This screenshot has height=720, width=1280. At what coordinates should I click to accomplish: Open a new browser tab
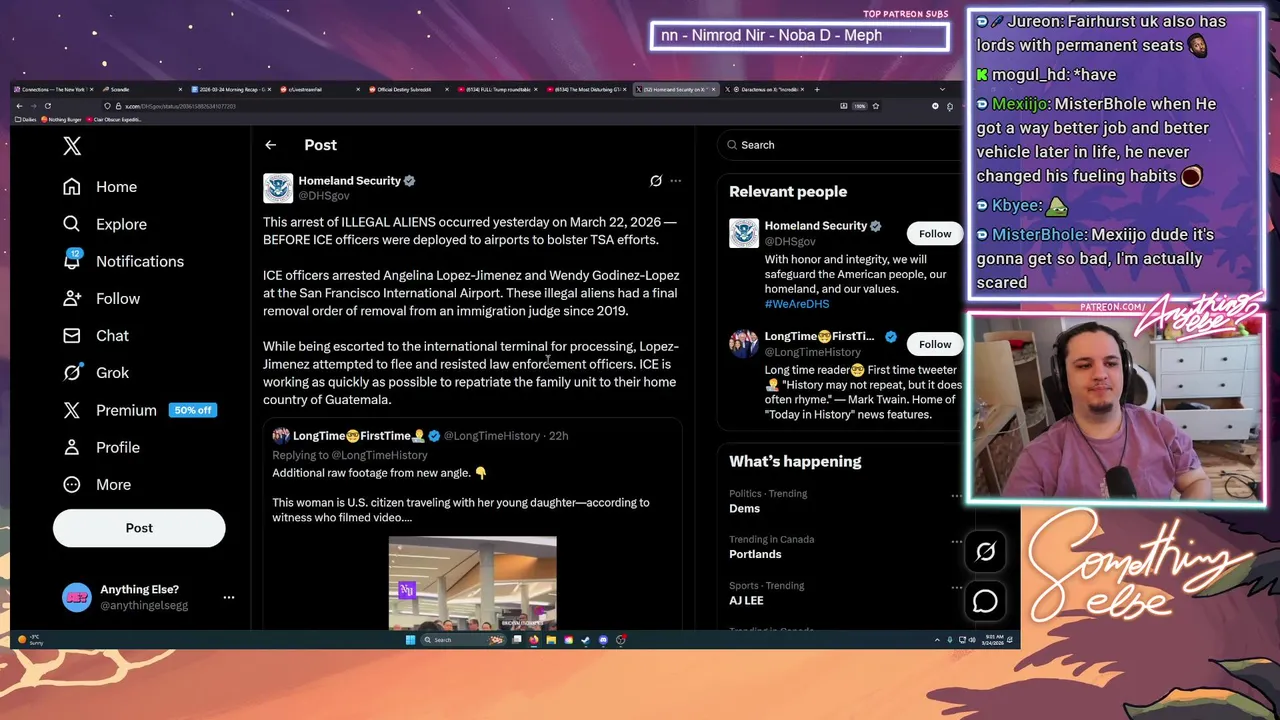[x=817, y=89]
